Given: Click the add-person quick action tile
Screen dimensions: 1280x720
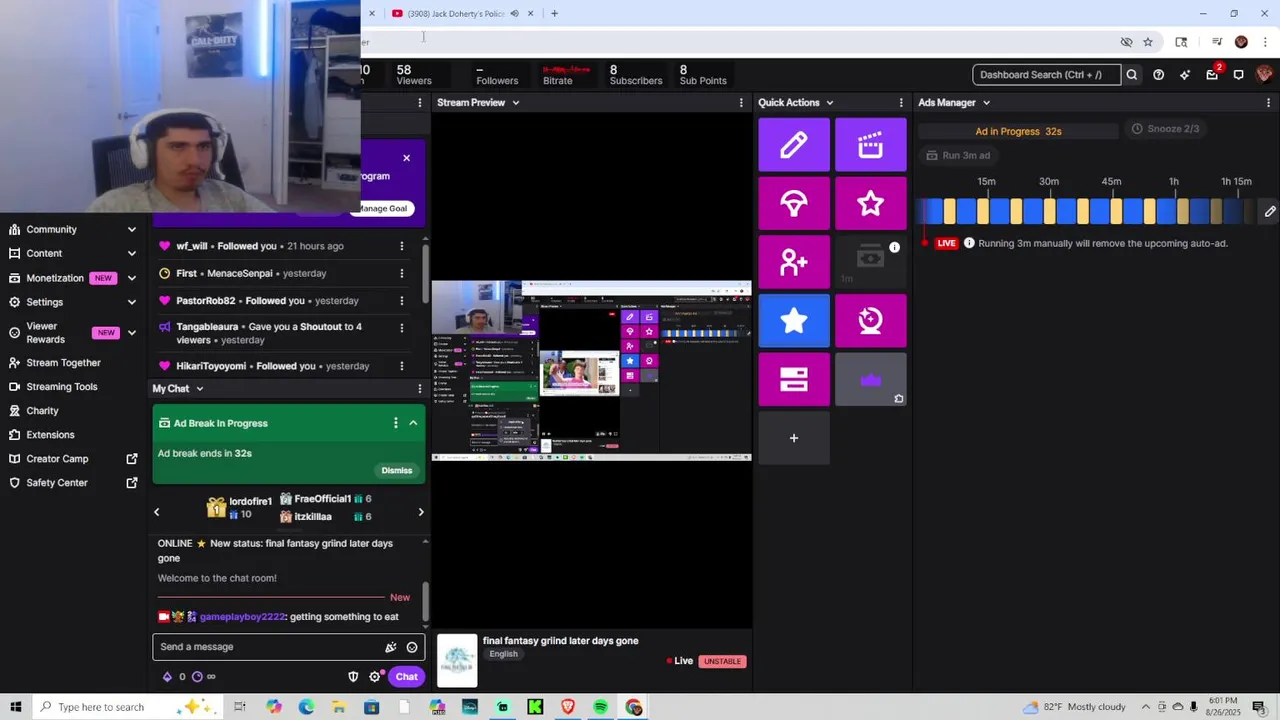Looking at the screenshot, I should 794,262.
